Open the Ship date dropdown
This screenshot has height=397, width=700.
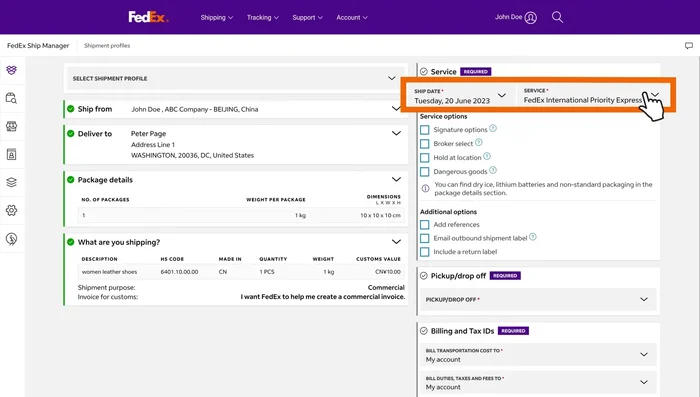pyautogui.click(x=460, y=96)
